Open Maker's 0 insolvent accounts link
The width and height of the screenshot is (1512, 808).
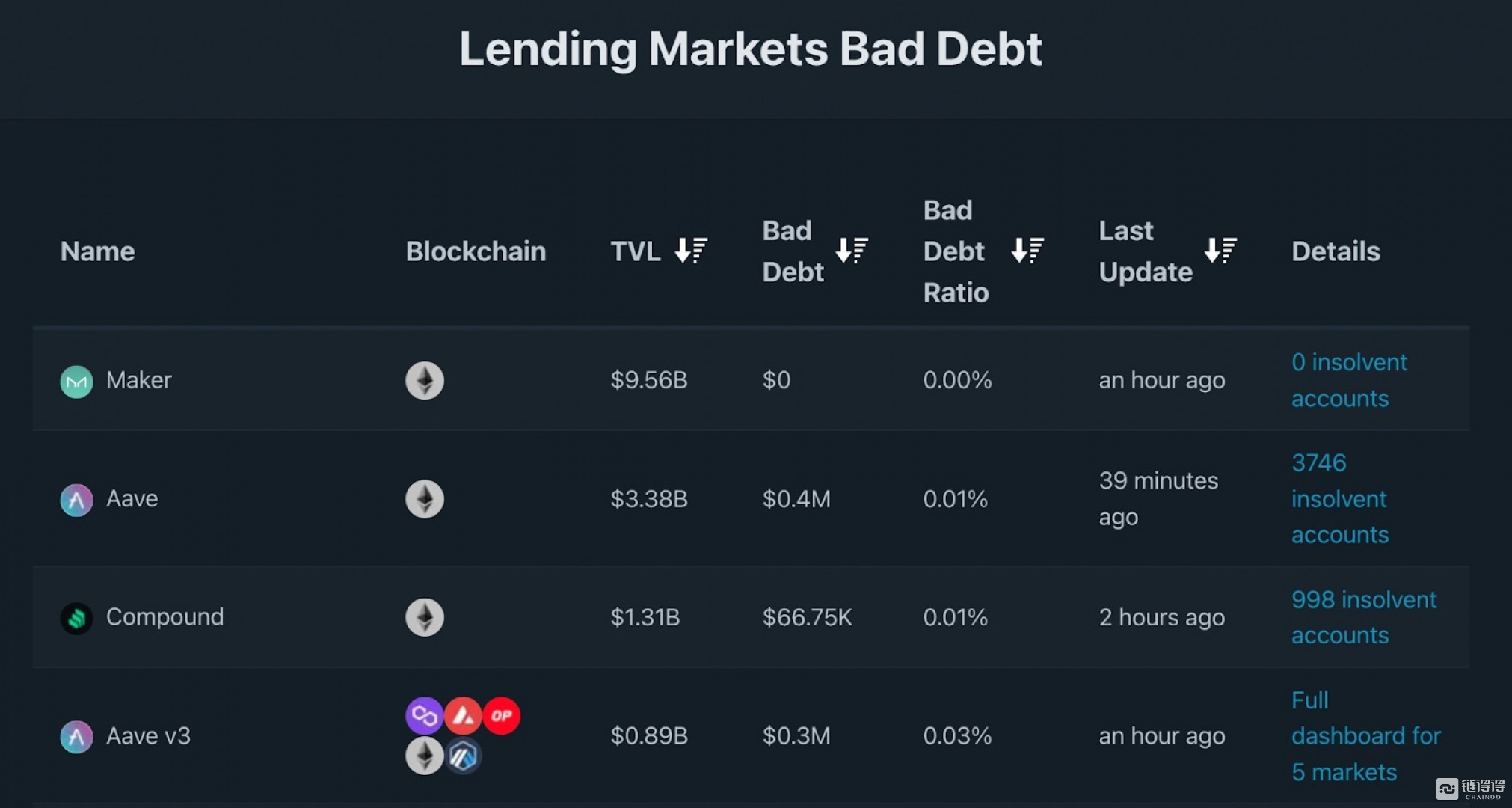(x=1348, y=380)
